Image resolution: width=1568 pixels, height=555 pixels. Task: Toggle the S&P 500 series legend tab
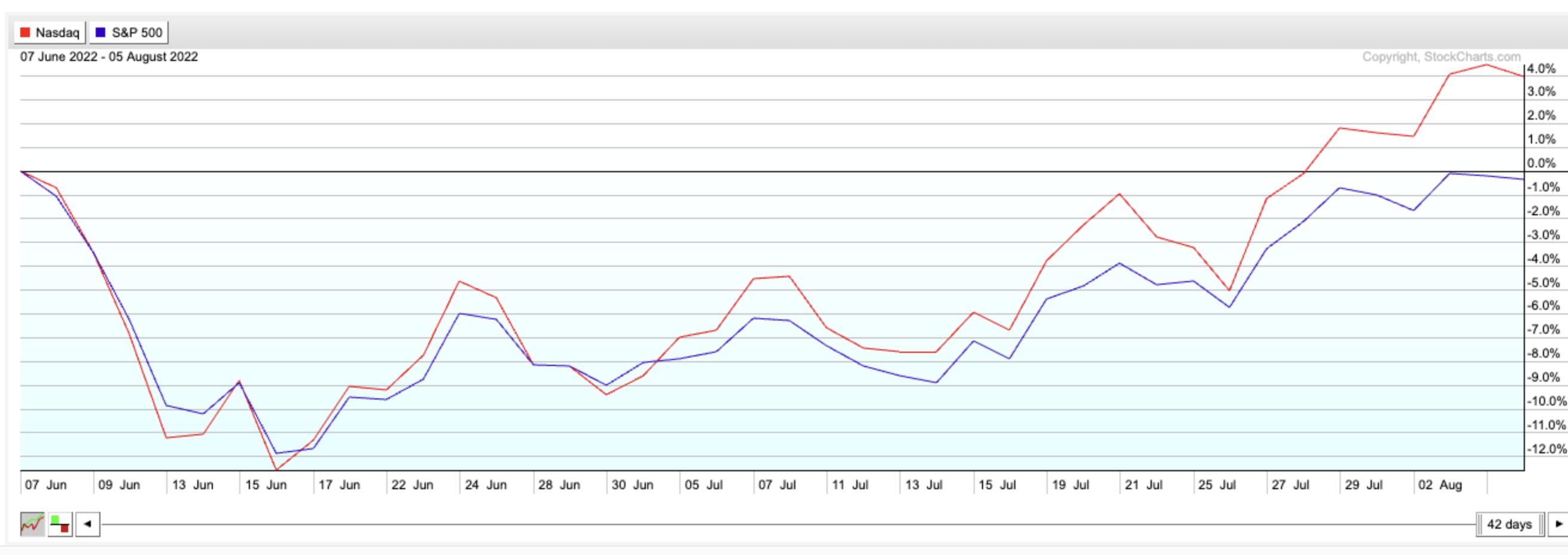(x=129, y=32)
